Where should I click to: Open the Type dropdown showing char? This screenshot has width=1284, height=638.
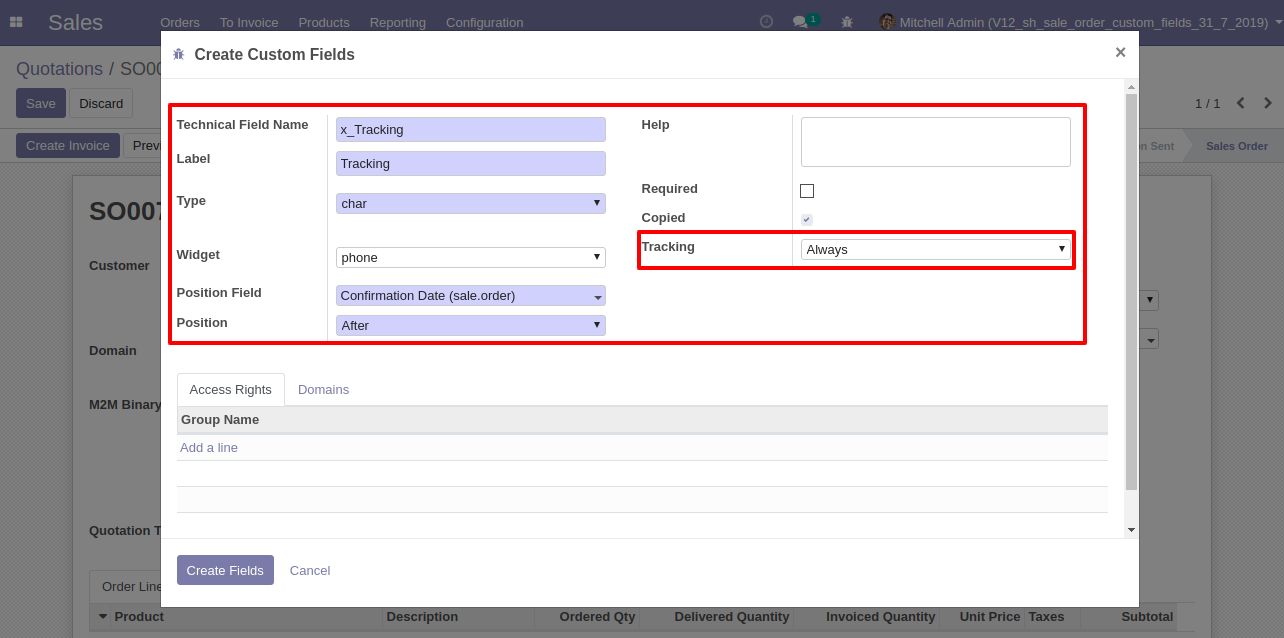coord(470,203)
